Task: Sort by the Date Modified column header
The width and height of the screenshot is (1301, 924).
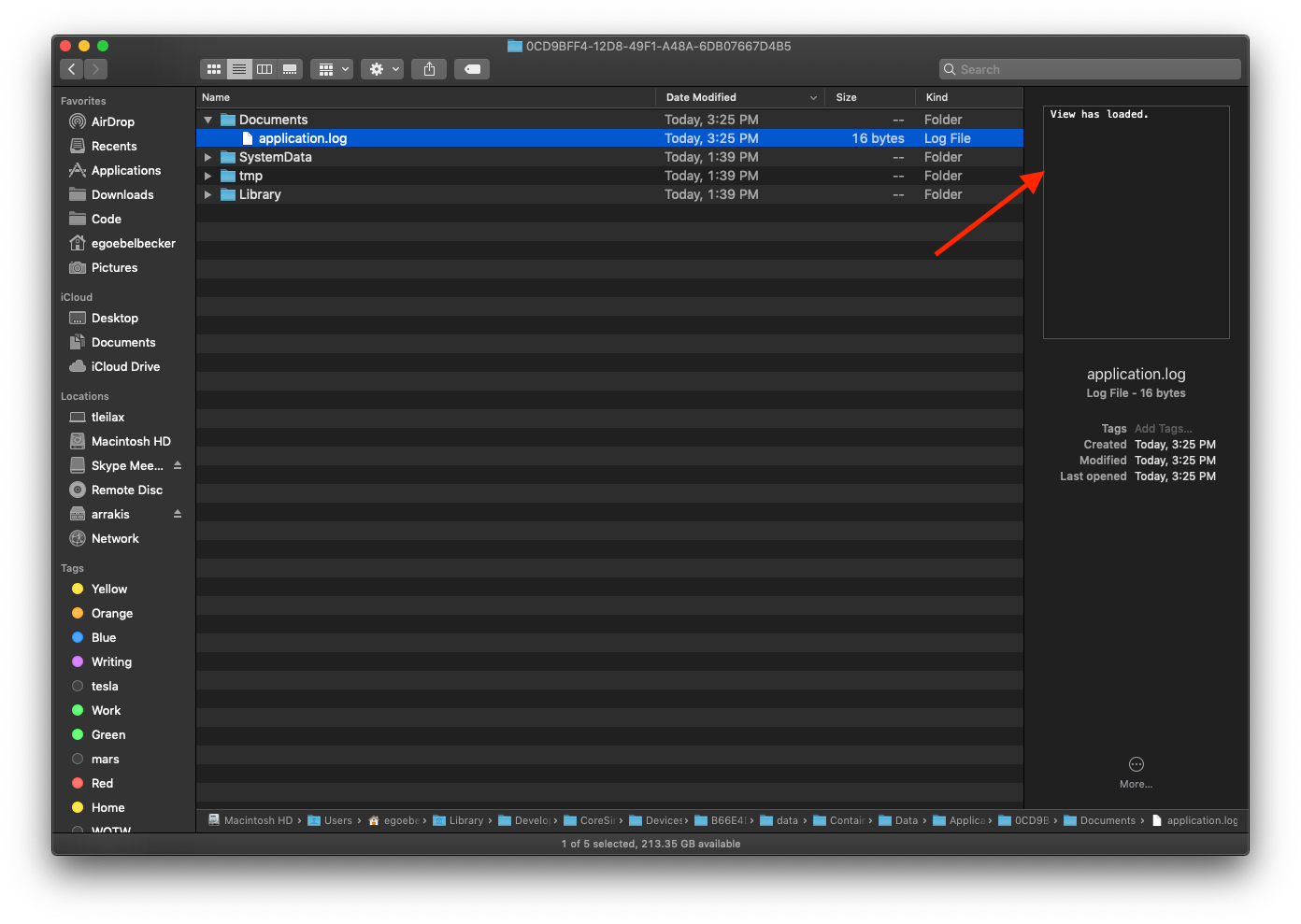Action: tap(701, 97)
